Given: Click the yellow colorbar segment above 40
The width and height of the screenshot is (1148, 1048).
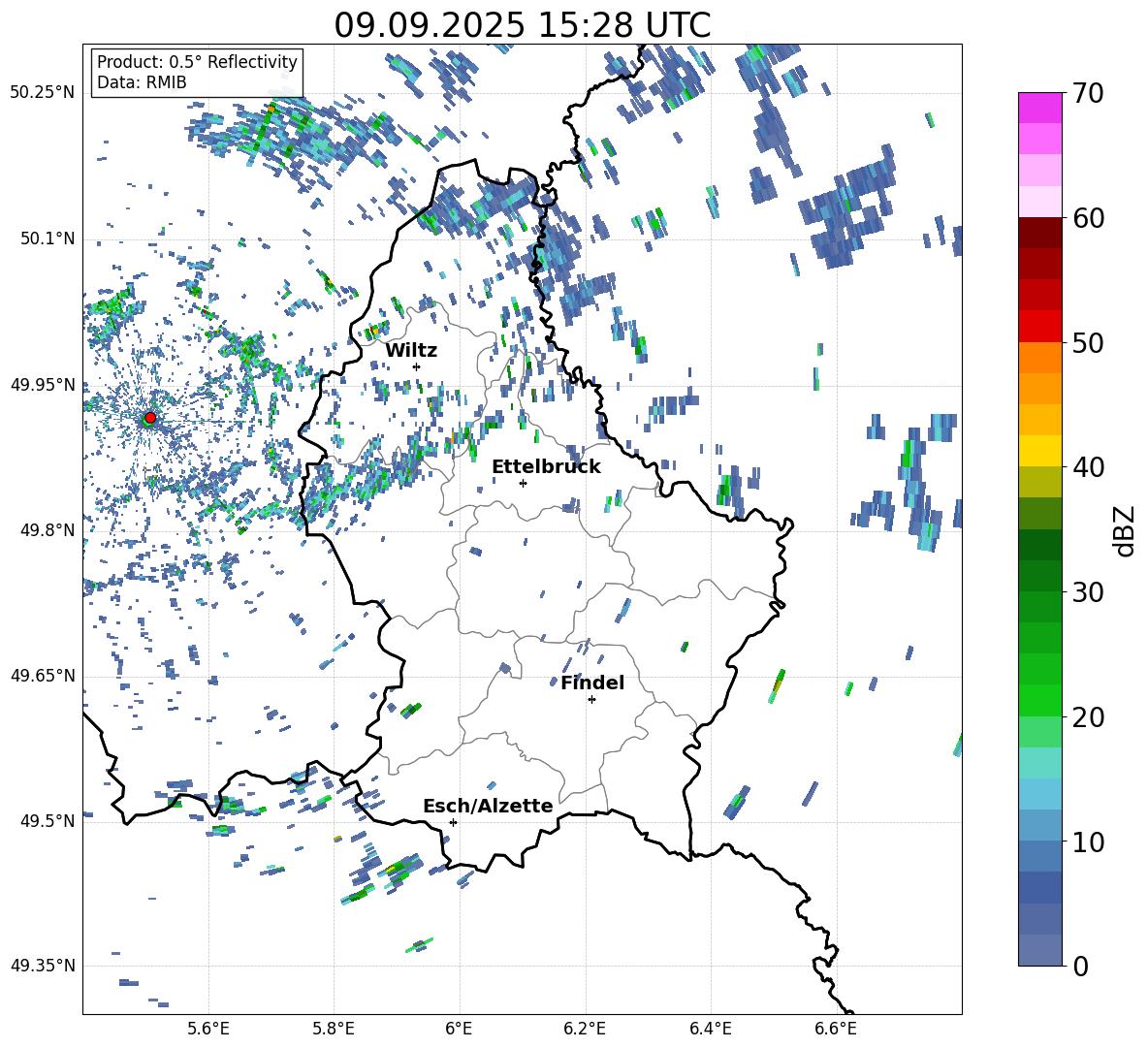Looking at the screenshot, I should [x=1039, y=451].
